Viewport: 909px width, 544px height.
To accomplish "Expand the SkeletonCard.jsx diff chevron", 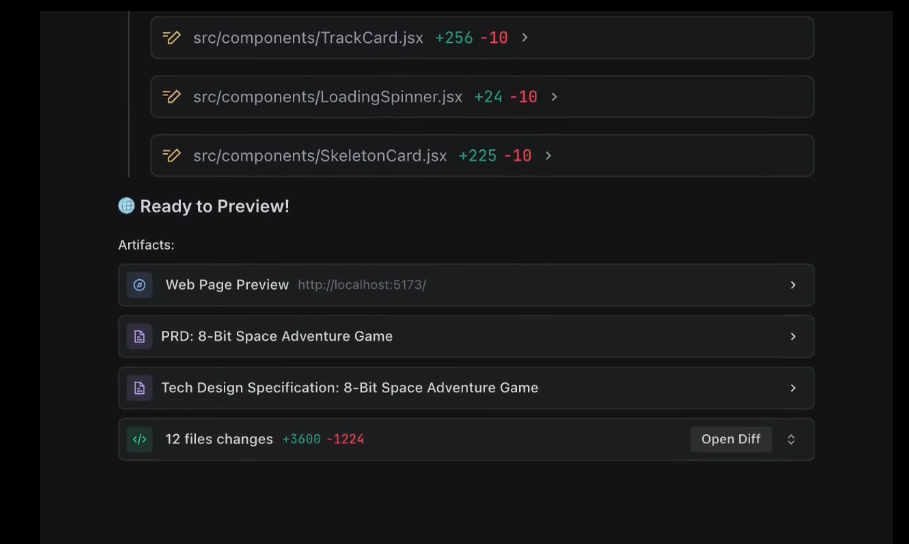I will coord(548,155).
